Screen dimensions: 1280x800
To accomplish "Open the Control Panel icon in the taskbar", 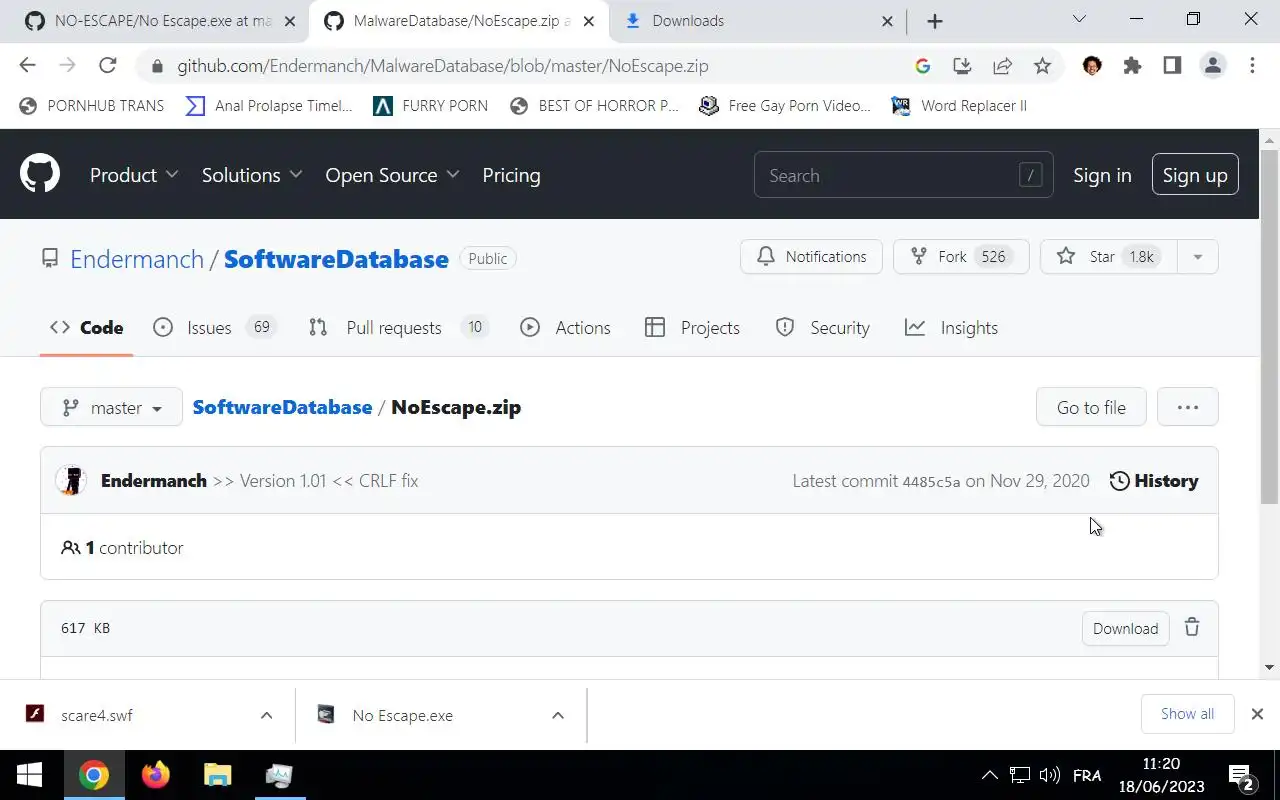I will [279, 775].
